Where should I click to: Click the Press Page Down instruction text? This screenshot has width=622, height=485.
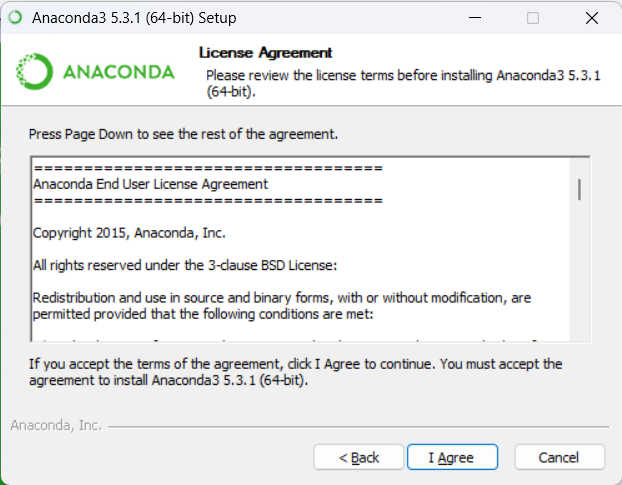pos(183,134)
